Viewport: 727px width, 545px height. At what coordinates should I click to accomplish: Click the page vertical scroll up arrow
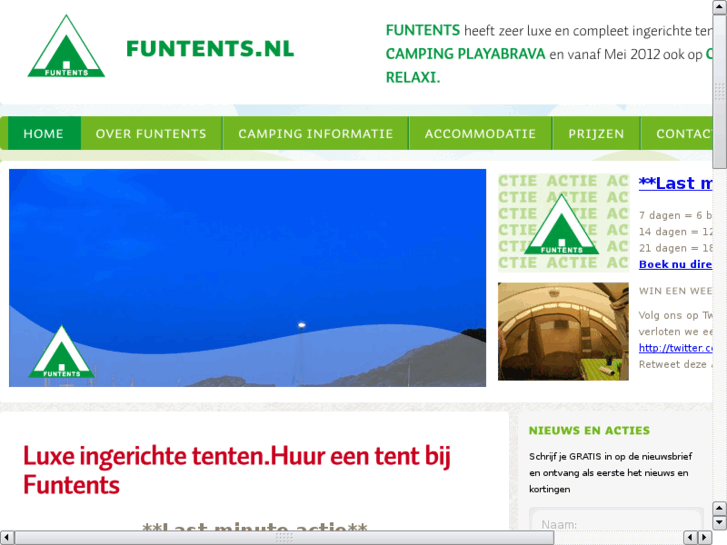tap(720, 6)
